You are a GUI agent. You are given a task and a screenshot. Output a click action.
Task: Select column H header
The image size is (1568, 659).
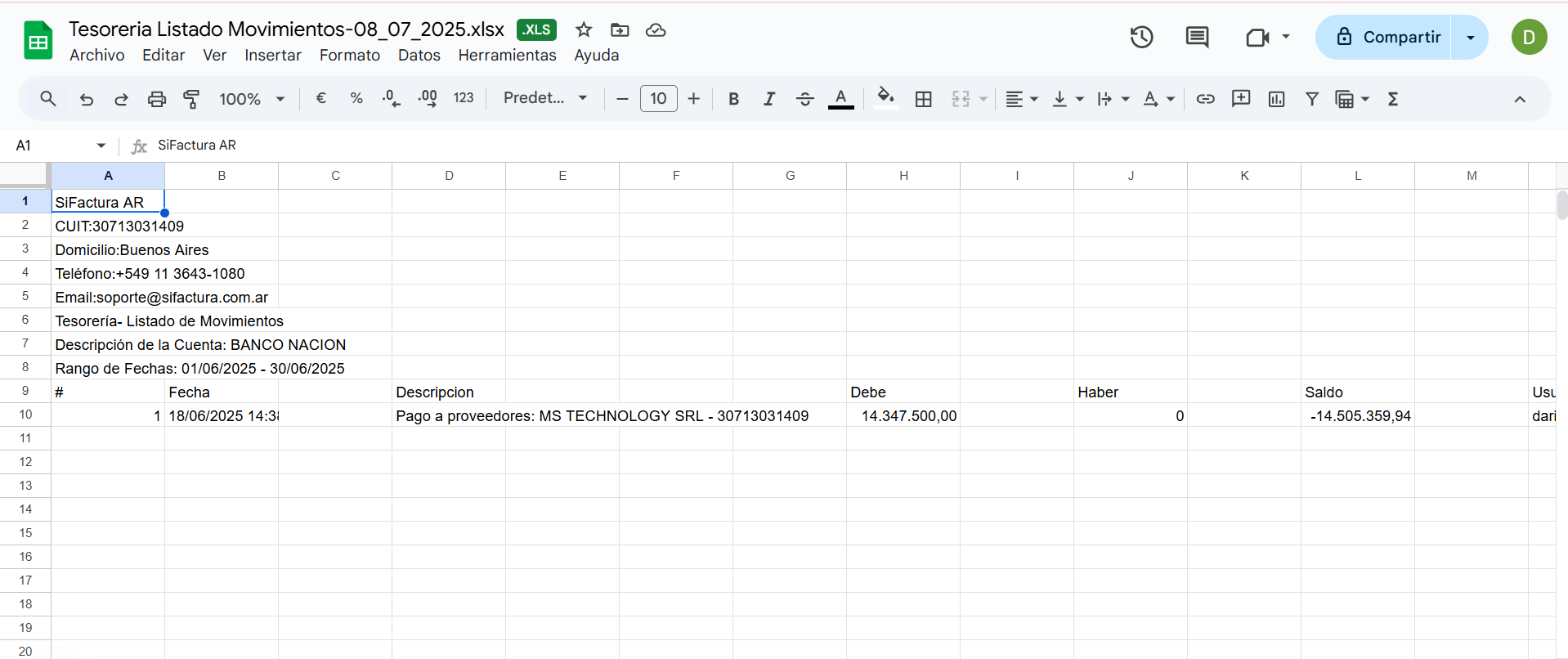point(903,176)
